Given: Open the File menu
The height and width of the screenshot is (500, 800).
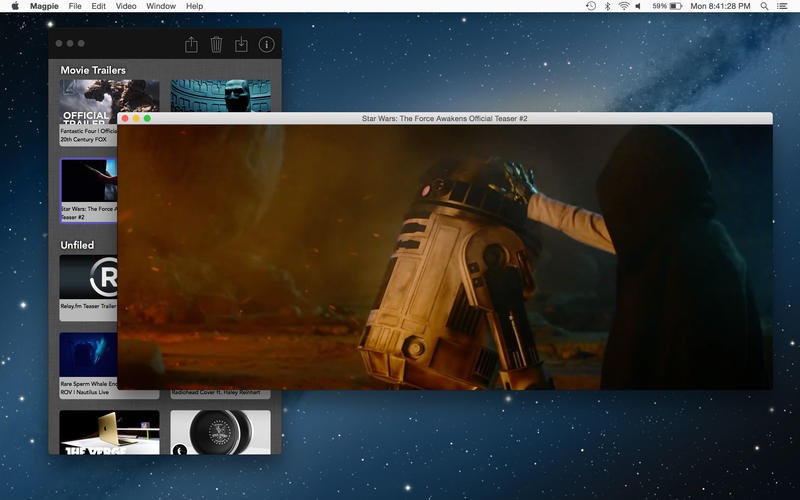Looking at the screenshot, I should 76,6.
